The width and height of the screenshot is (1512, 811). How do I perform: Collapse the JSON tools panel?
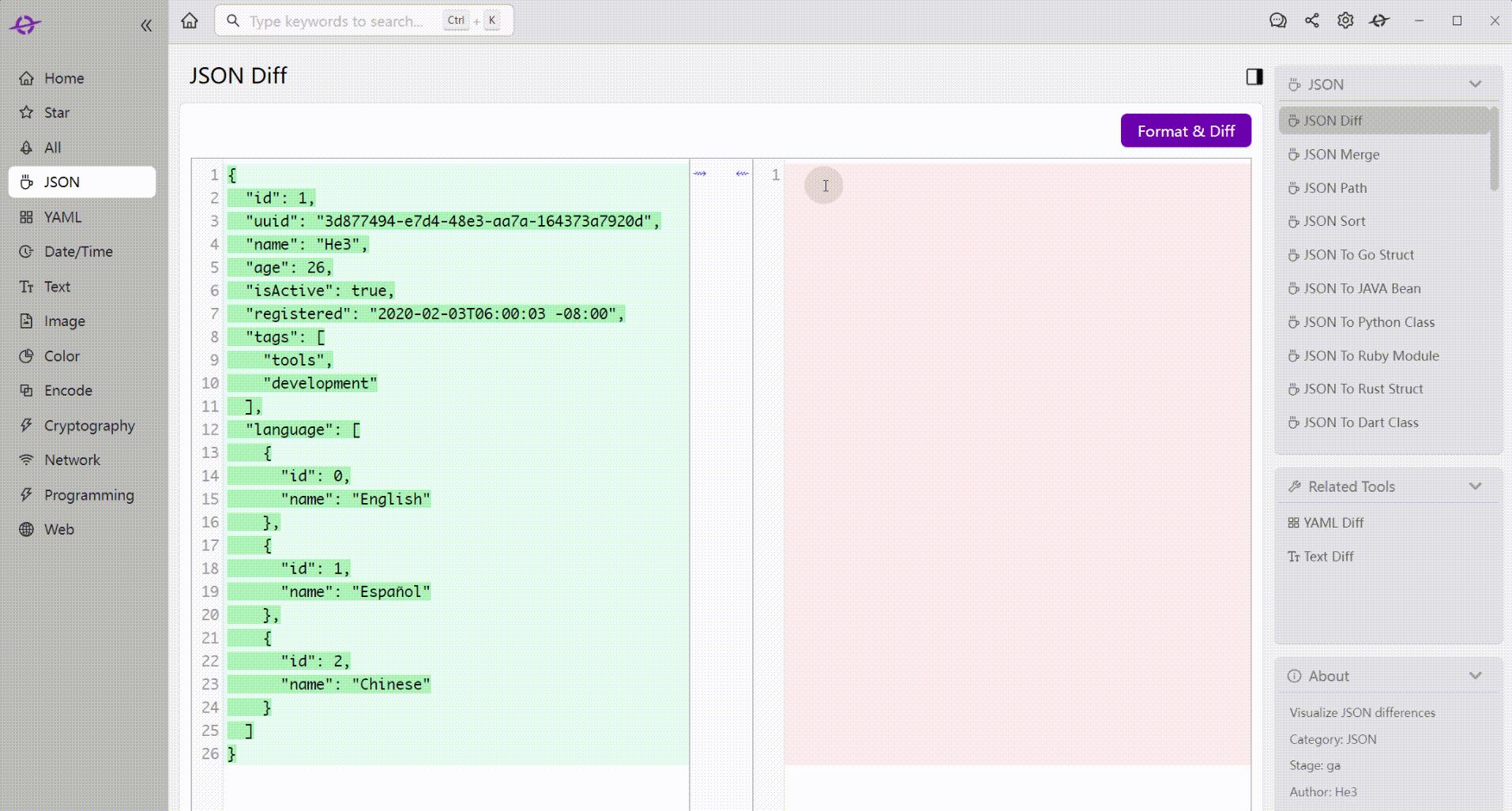coord(1475,84)
